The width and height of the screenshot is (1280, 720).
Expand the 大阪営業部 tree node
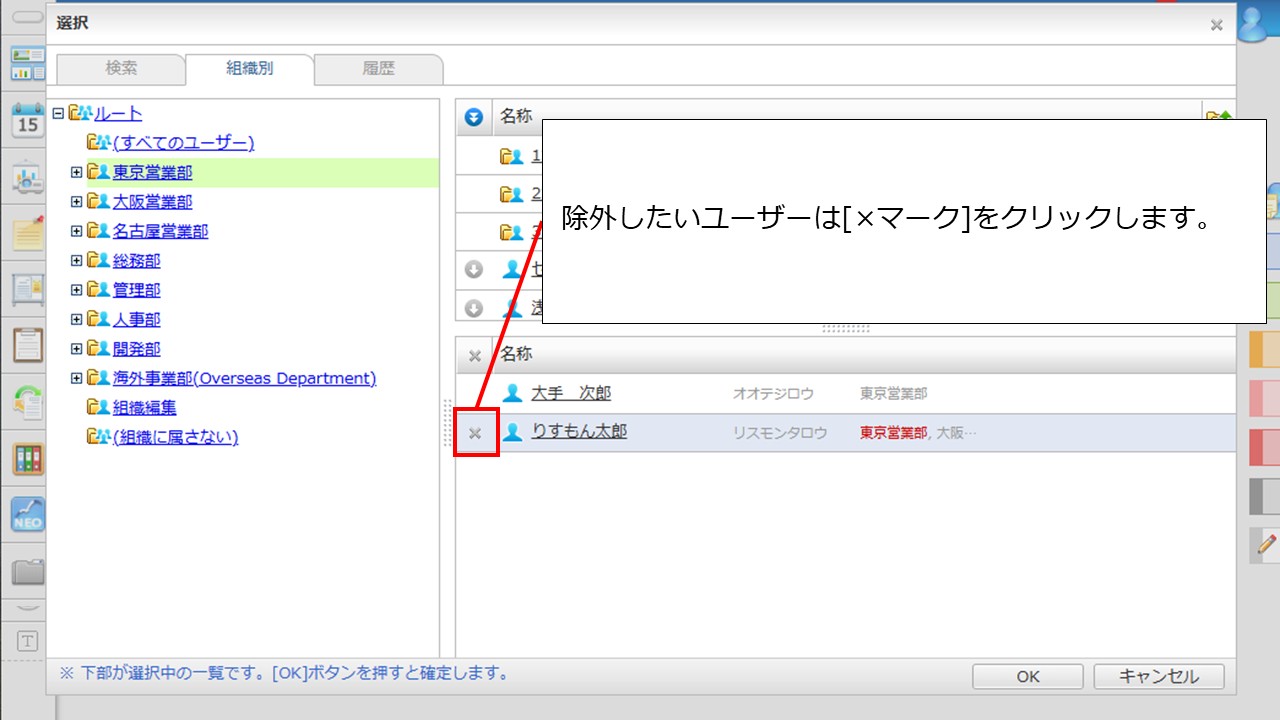click(x=76, y=202)
